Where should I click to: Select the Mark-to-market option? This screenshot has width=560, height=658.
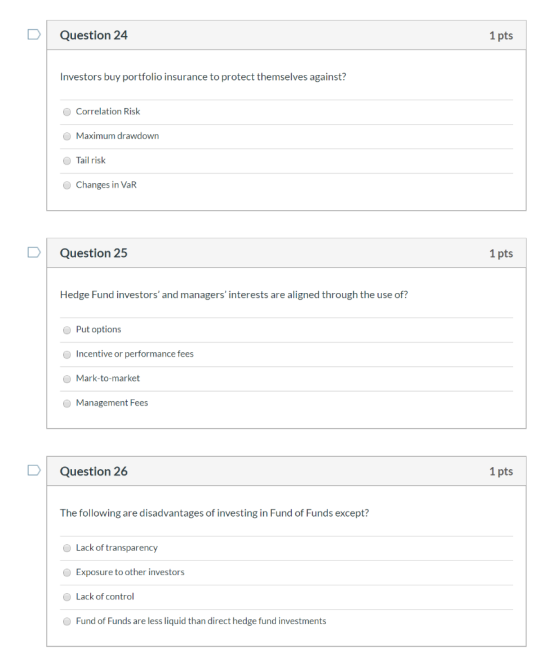(67, 379)
